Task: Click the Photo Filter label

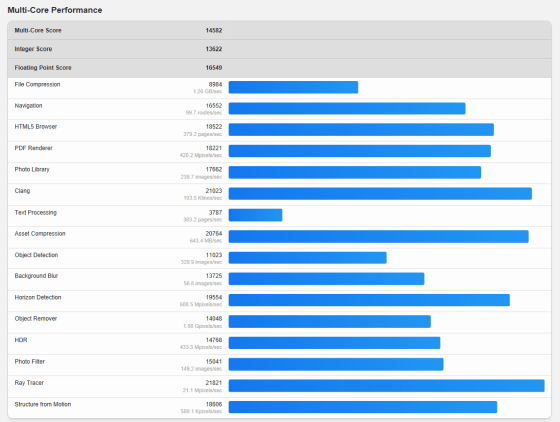Action: click(30, 362)
